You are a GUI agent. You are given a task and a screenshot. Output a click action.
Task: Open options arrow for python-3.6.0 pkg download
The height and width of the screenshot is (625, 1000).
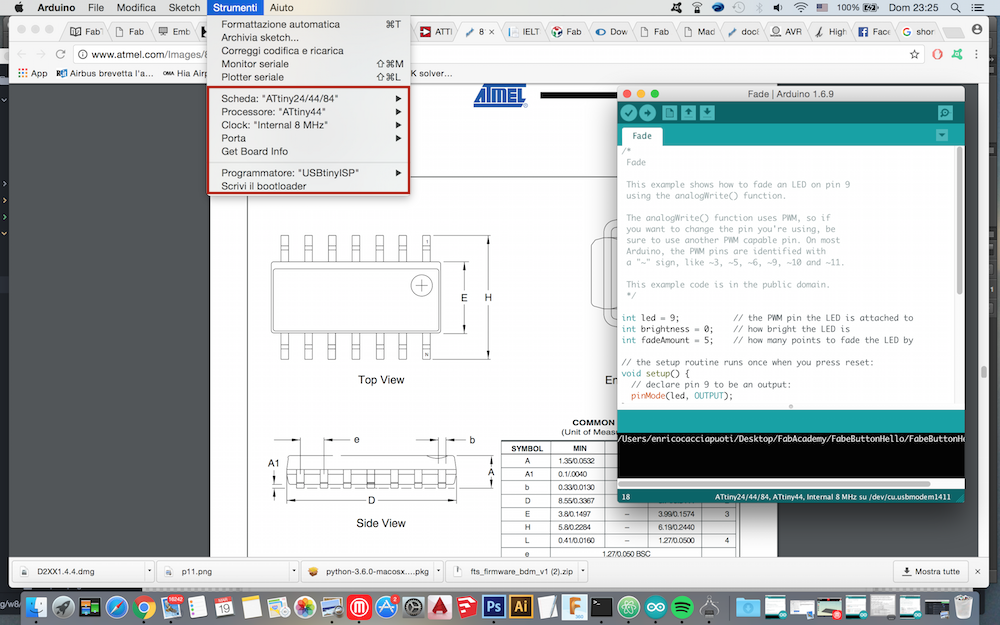pyautogui.click(x=438, y=571)
